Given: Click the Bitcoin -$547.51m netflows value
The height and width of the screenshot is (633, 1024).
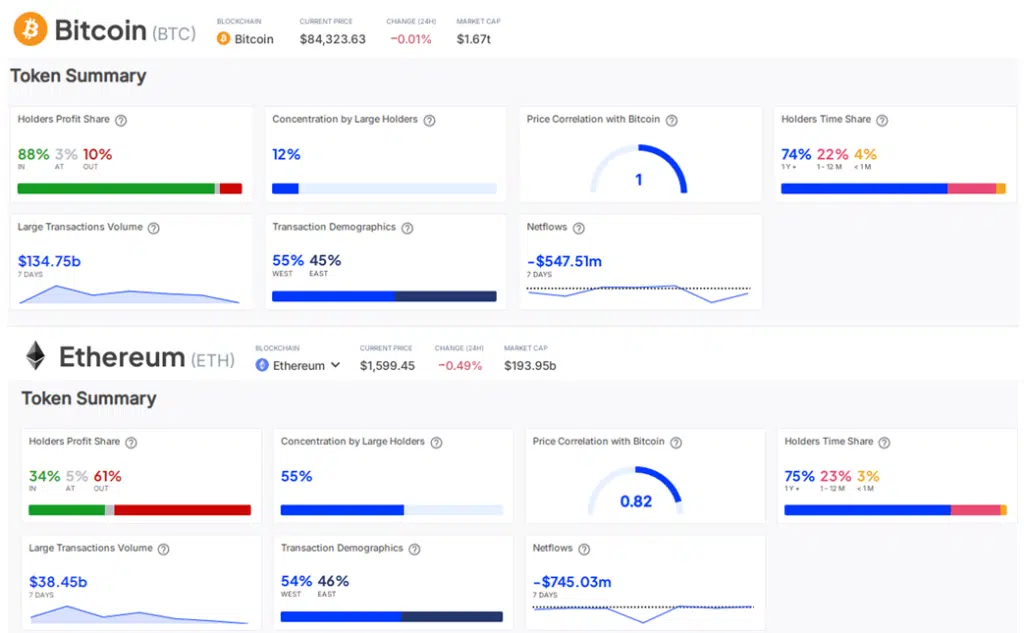Looking at the screenshot, I should point(564,261).
